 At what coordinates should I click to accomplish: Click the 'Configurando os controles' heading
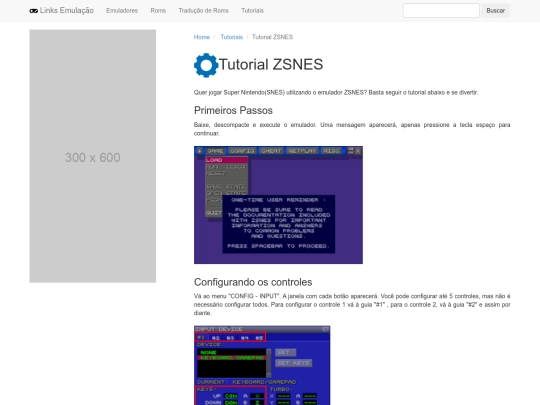click(253, 282)
